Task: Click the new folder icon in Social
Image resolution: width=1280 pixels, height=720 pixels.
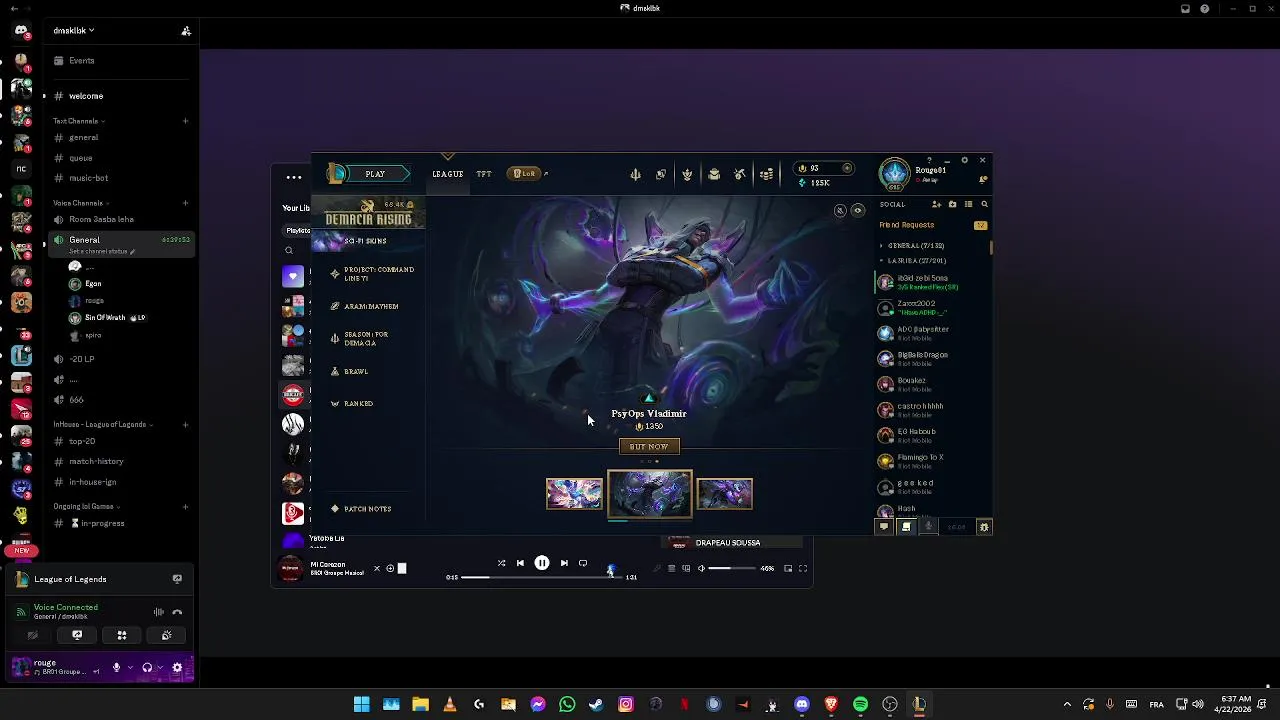Action: (952, 204)
